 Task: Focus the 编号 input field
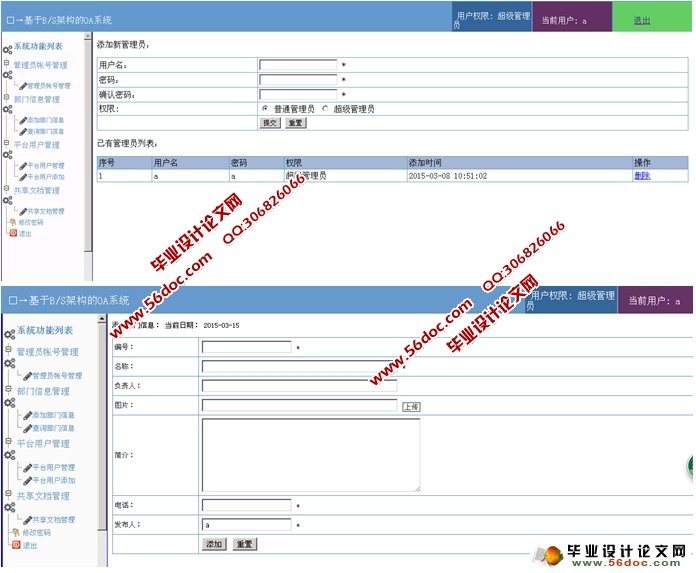[246, 347]
